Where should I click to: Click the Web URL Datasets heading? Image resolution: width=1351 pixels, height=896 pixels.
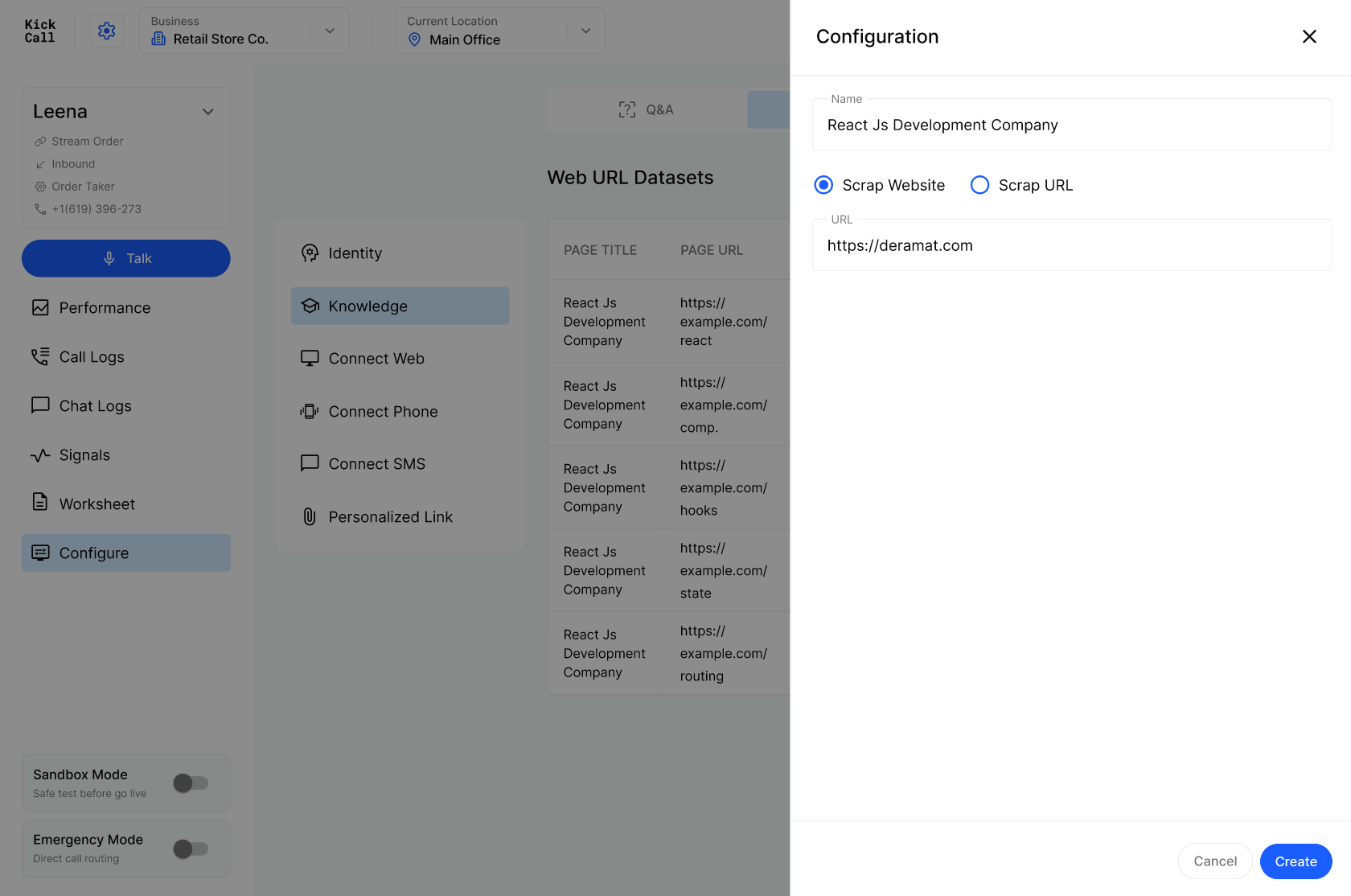click(x=630, y=178)
